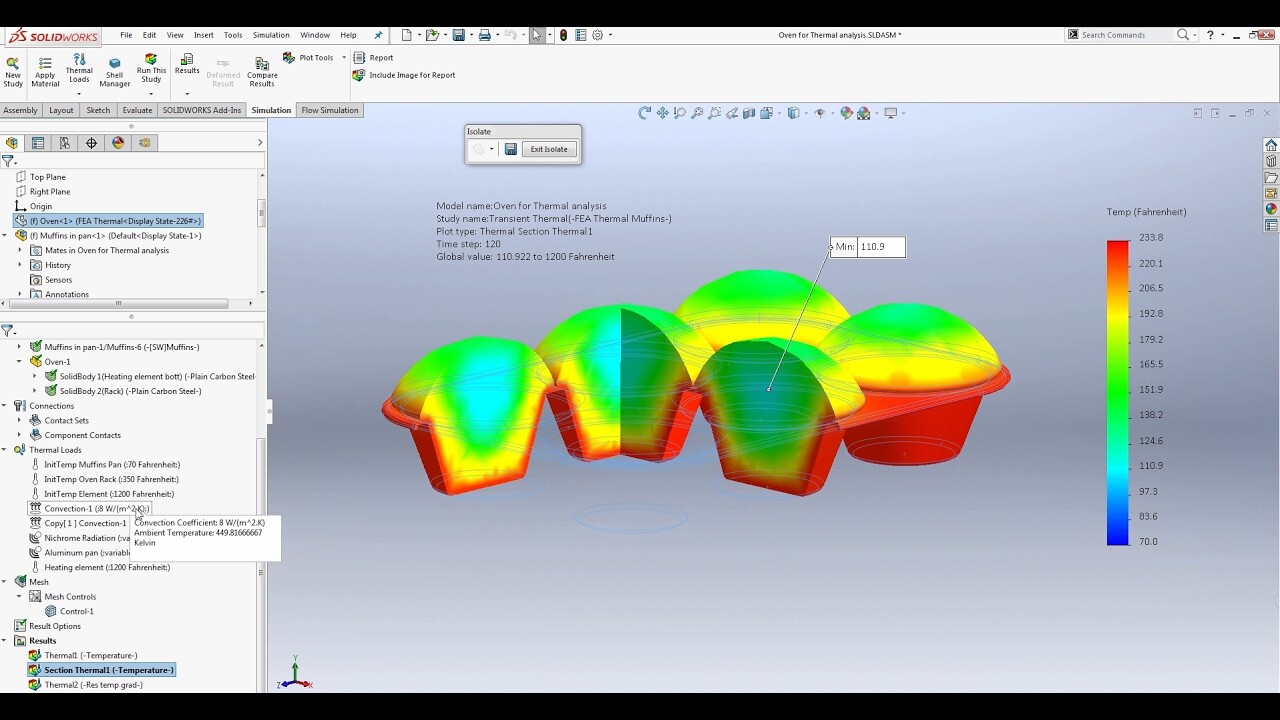Click the Section View icon
This screenshot has height=720, width=1280.
pyautogui.click(x=750, y=113)
